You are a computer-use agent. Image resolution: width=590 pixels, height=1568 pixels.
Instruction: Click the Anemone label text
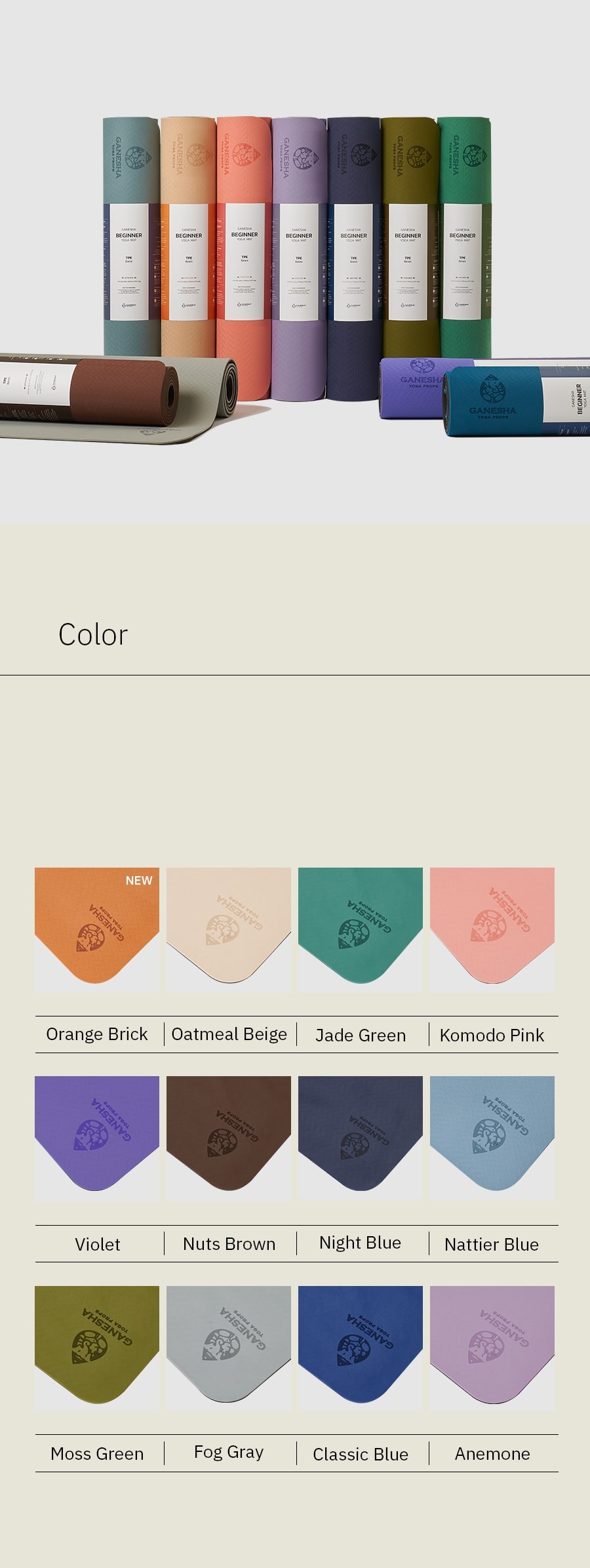[492, 1454]
